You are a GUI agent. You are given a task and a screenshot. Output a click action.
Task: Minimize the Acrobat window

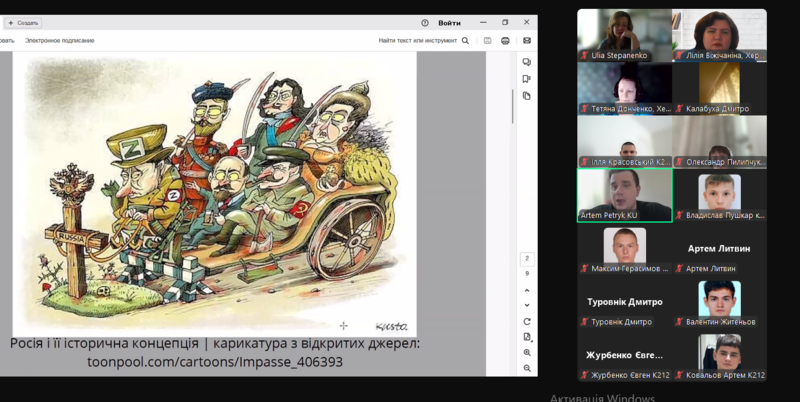[483, 22]
